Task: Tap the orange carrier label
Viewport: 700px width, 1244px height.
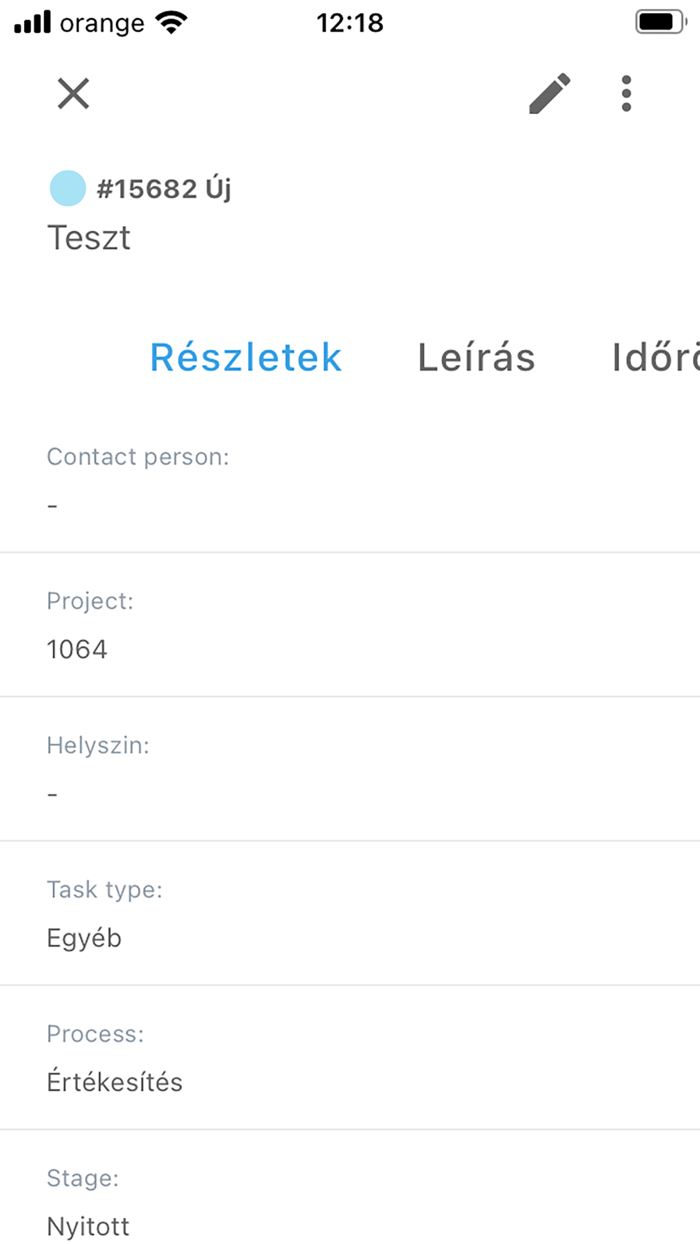Action: [102, 23]
